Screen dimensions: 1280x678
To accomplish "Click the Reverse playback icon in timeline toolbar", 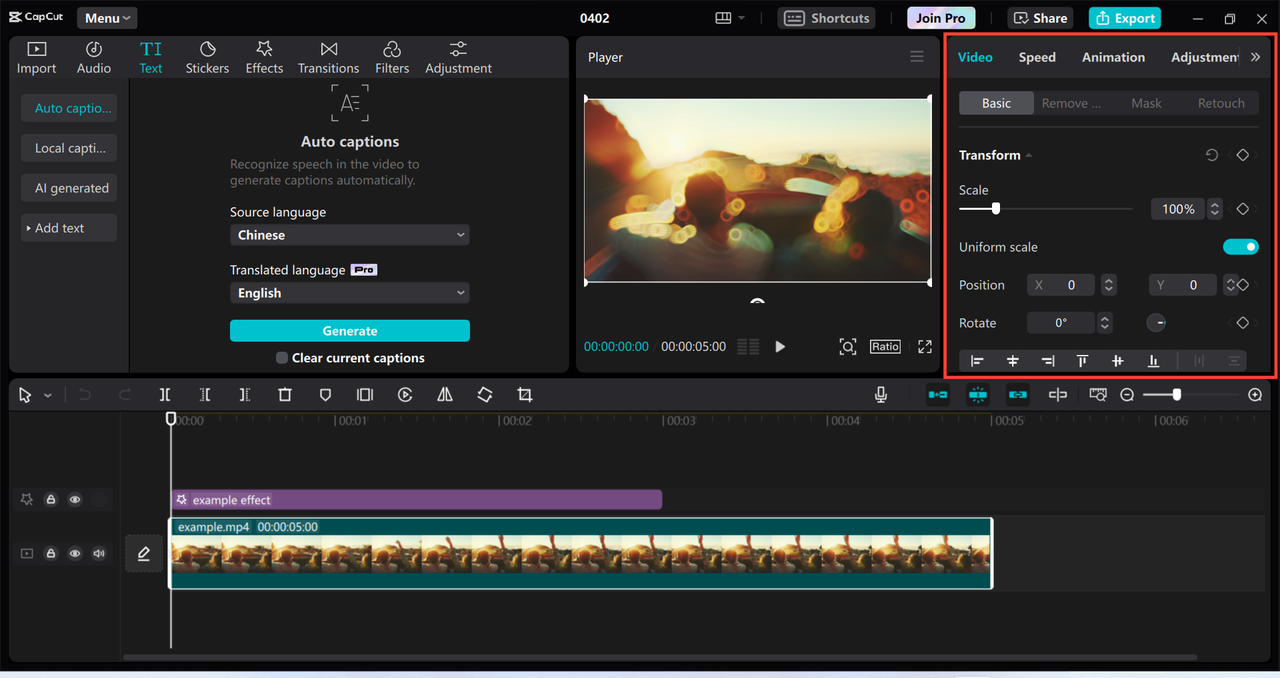I will 405,395.
